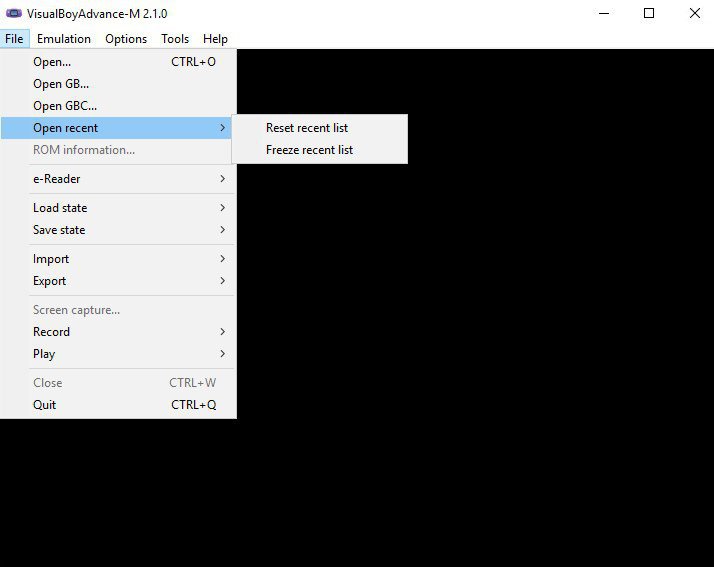Screen dimensions: 714x567
Task: Expand the Record submenu
Action: 117,332
